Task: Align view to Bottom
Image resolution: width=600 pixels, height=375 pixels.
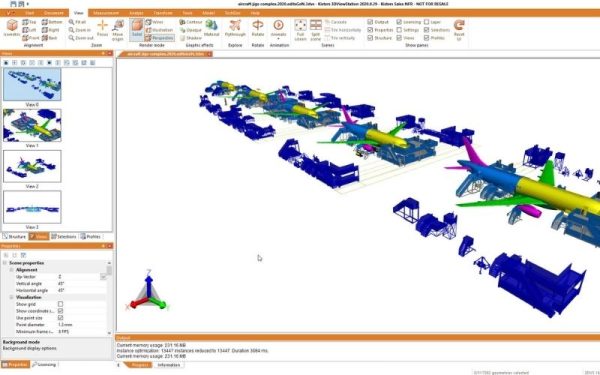Action: [x=52, y=22]
